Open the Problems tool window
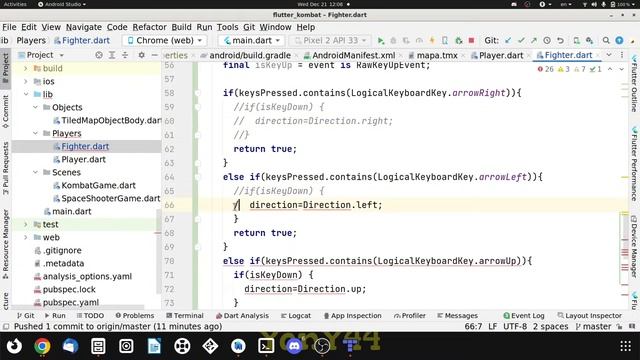 135,316
